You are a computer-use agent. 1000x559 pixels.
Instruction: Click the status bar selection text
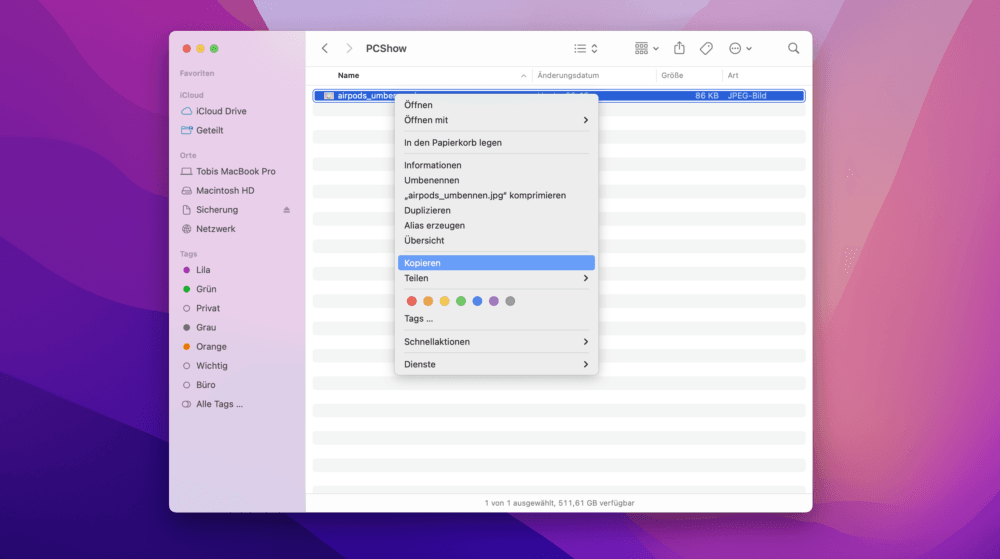coord(559,503)
